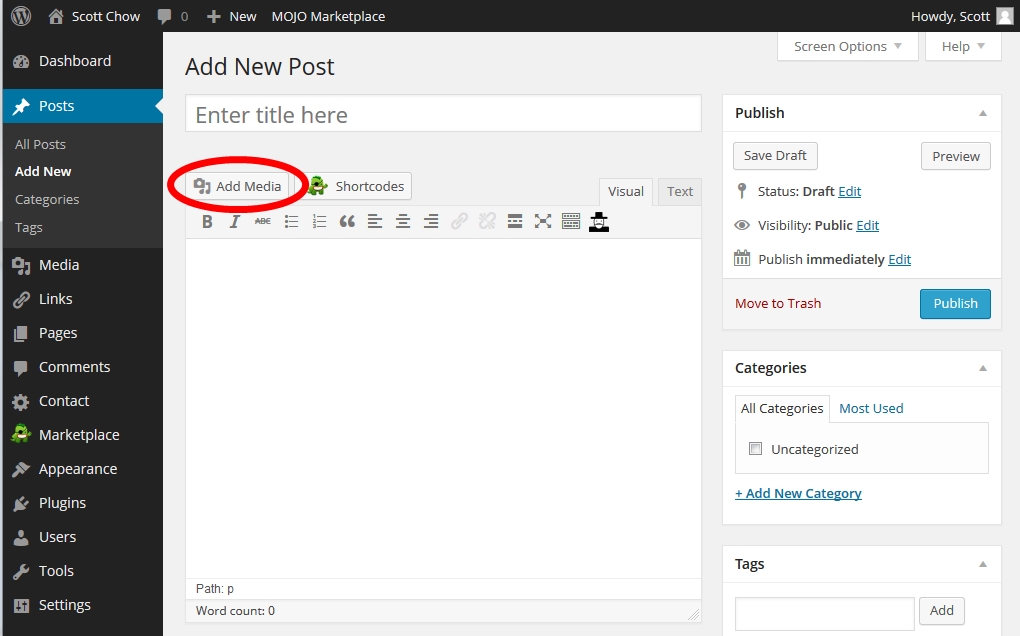
Task: Click the Preview button
Action: click(x=956, y=156)
